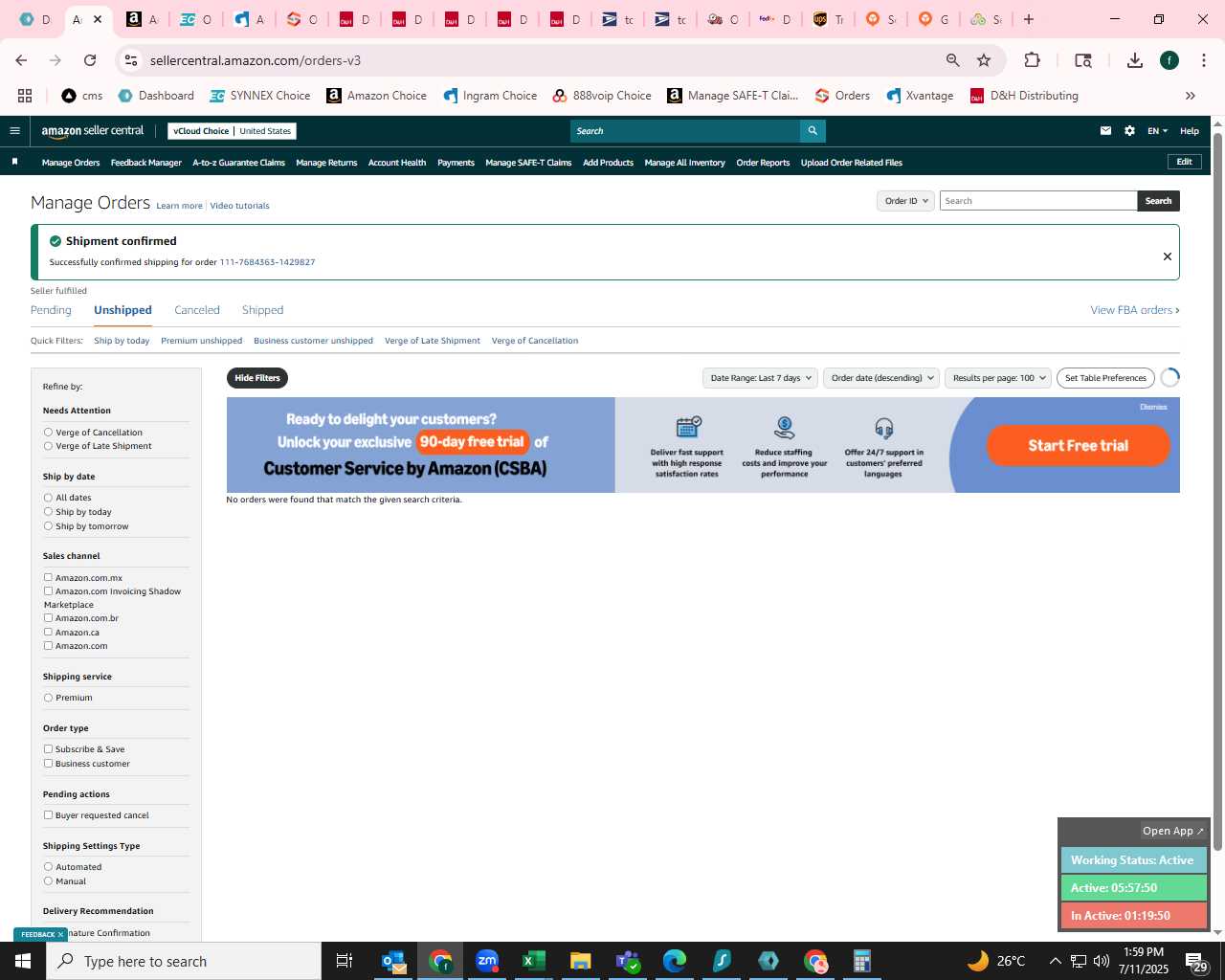
Task: Open Manage Returns in the nav bar
Action: (x=326, y=163)
